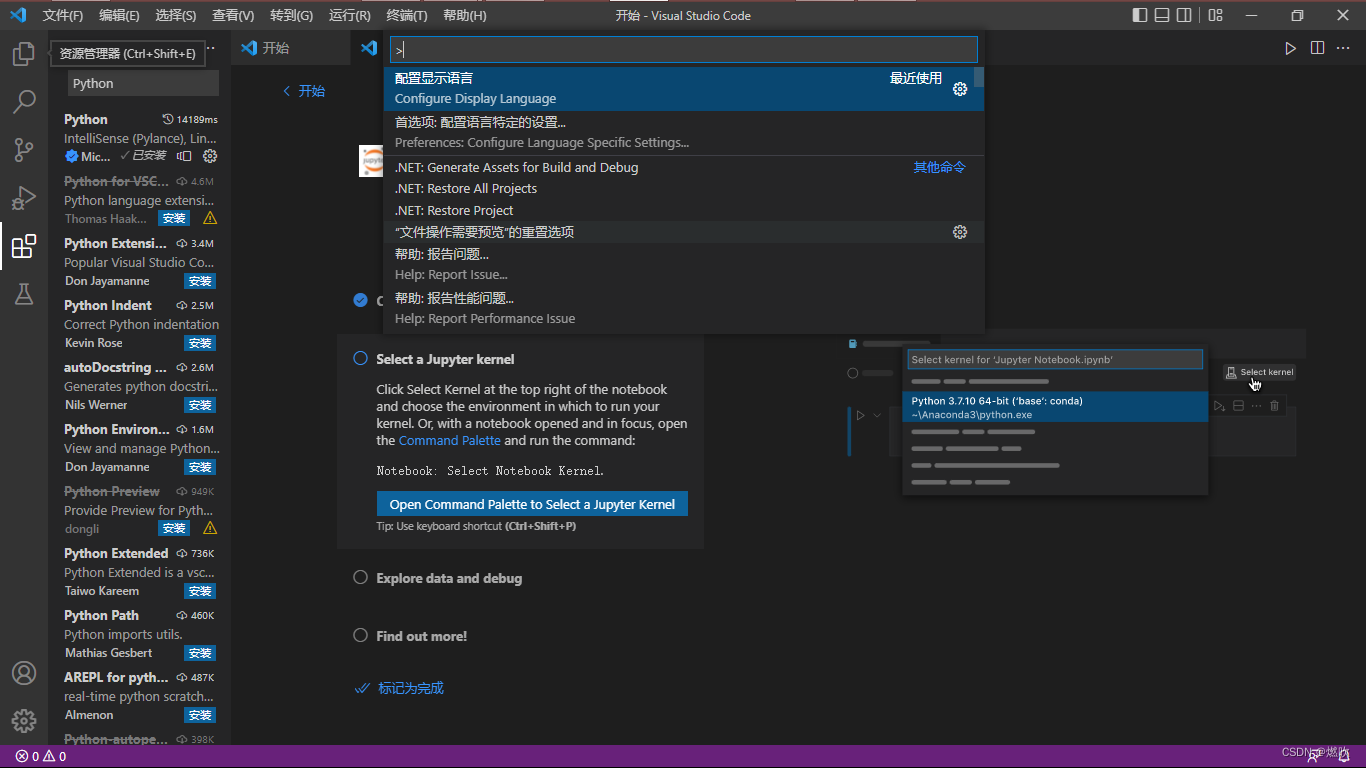The height and width of the screenshot is (768, 1366).
Task: Select the Search icon in activity bar
Action: pos(23,101)
